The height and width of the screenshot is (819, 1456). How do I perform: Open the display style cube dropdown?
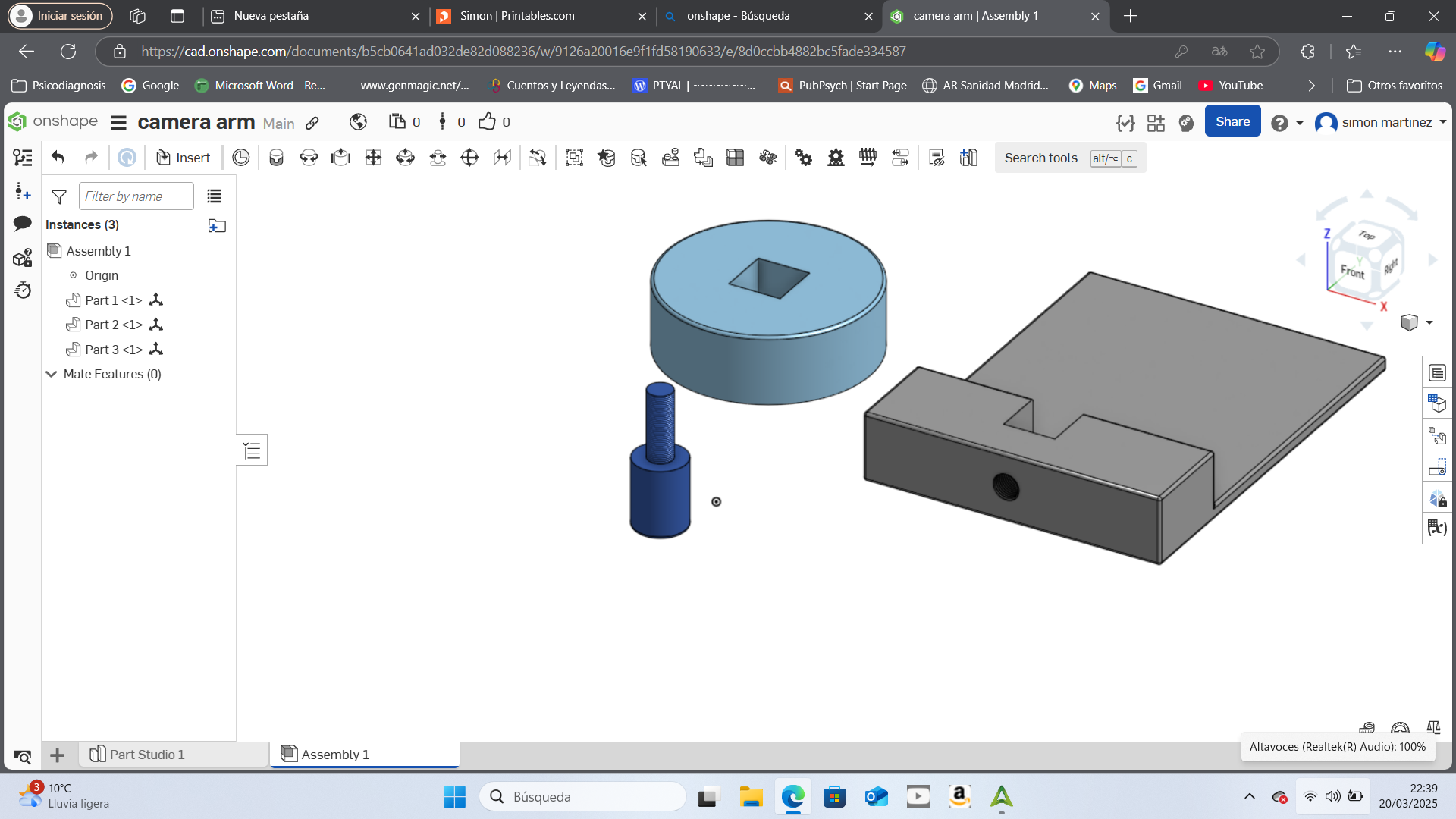[x=1417, y=323]
